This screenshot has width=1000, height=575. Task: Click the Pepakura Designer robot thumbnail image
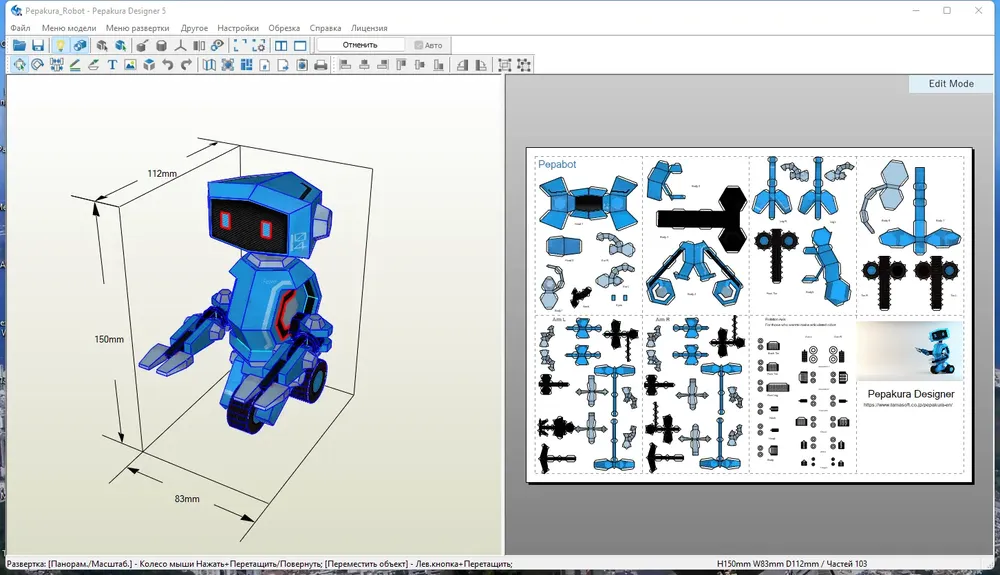(910, 350)
